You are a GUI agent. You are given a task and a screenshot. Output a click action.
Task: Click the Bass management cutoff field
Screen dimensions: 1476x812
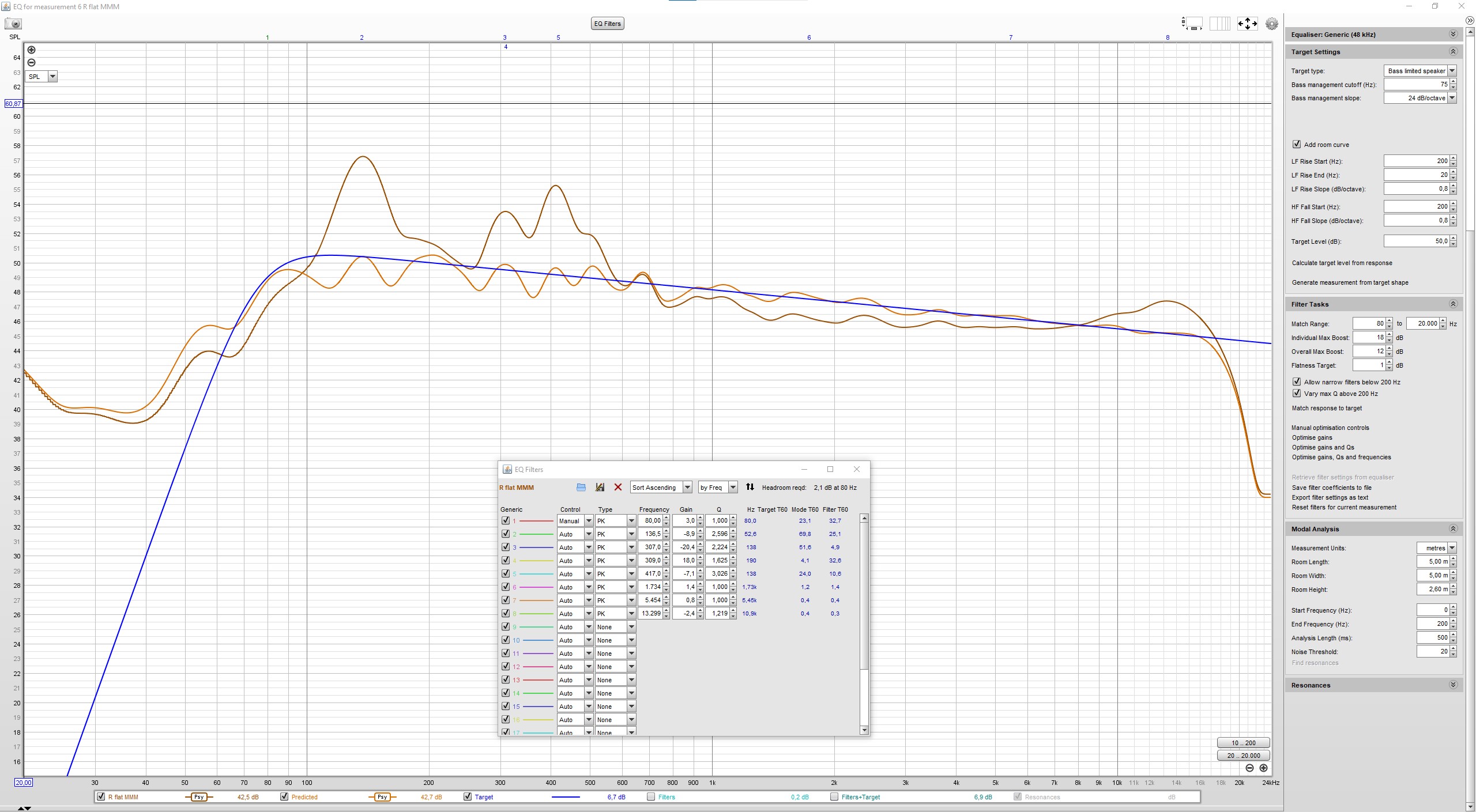1416,84
